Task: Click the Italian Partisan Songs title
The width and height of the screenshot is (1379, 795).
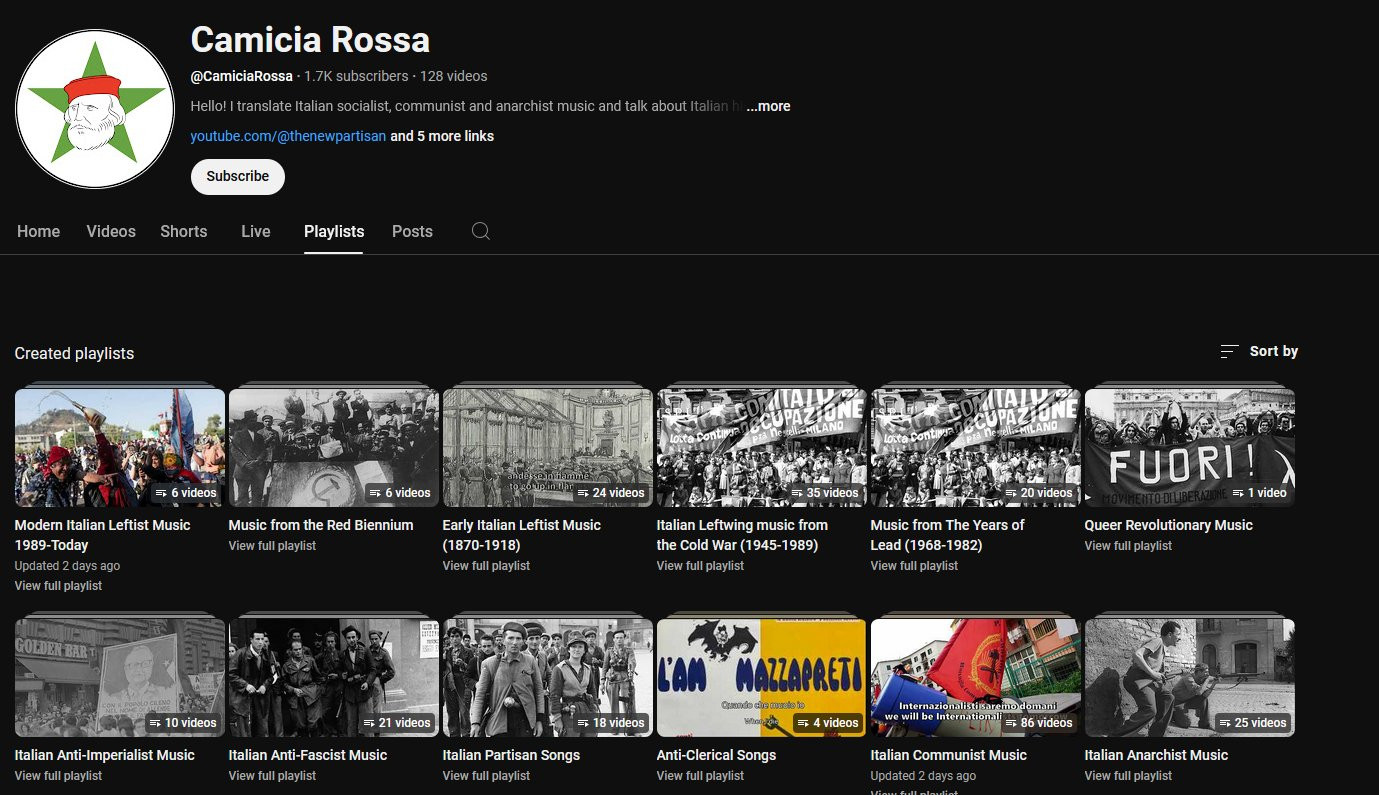Action: tap(511, 755)
